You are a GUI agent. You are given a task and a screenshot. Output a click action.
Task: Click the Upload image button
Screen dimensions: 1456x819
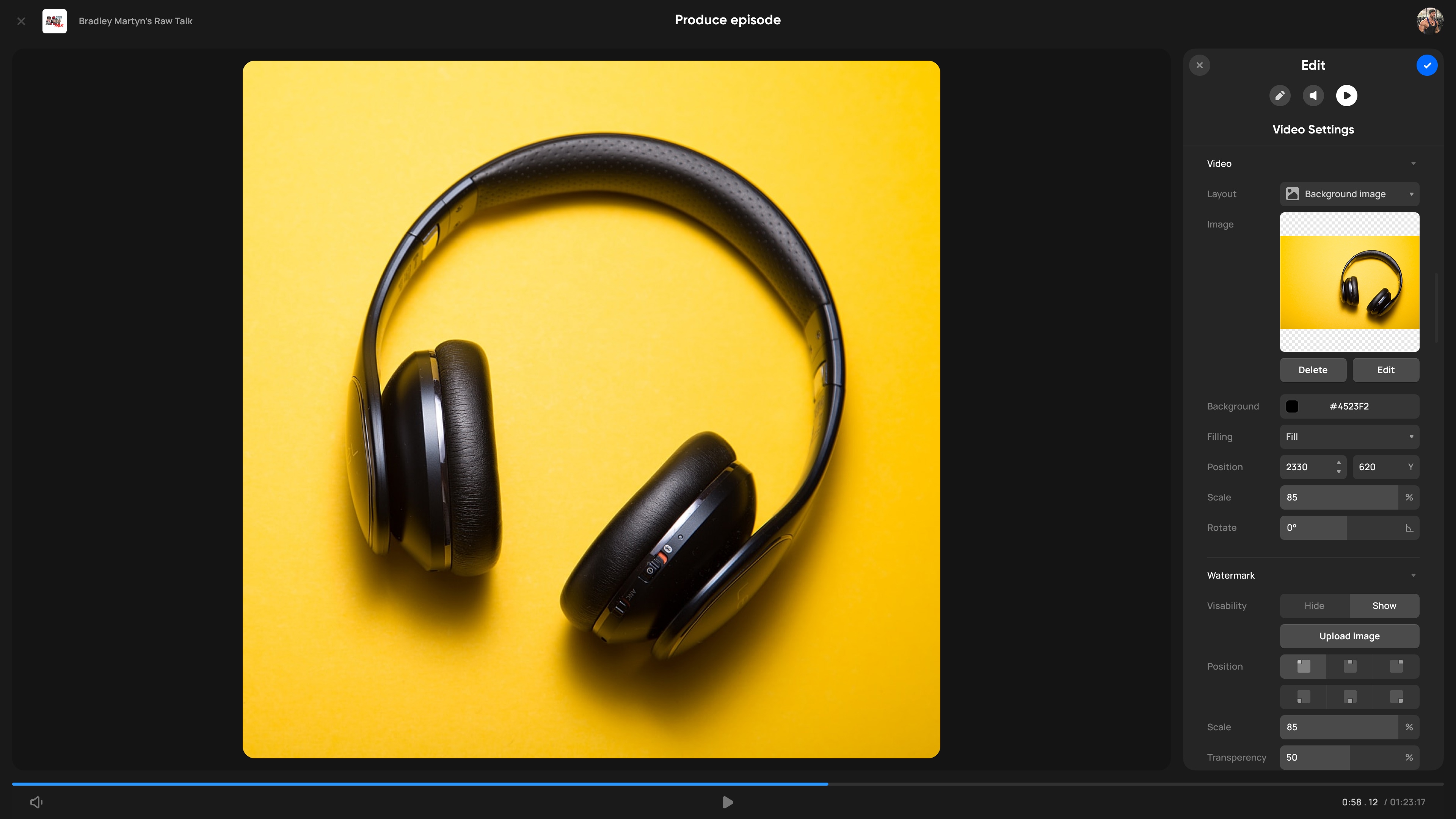(1349, 637)
